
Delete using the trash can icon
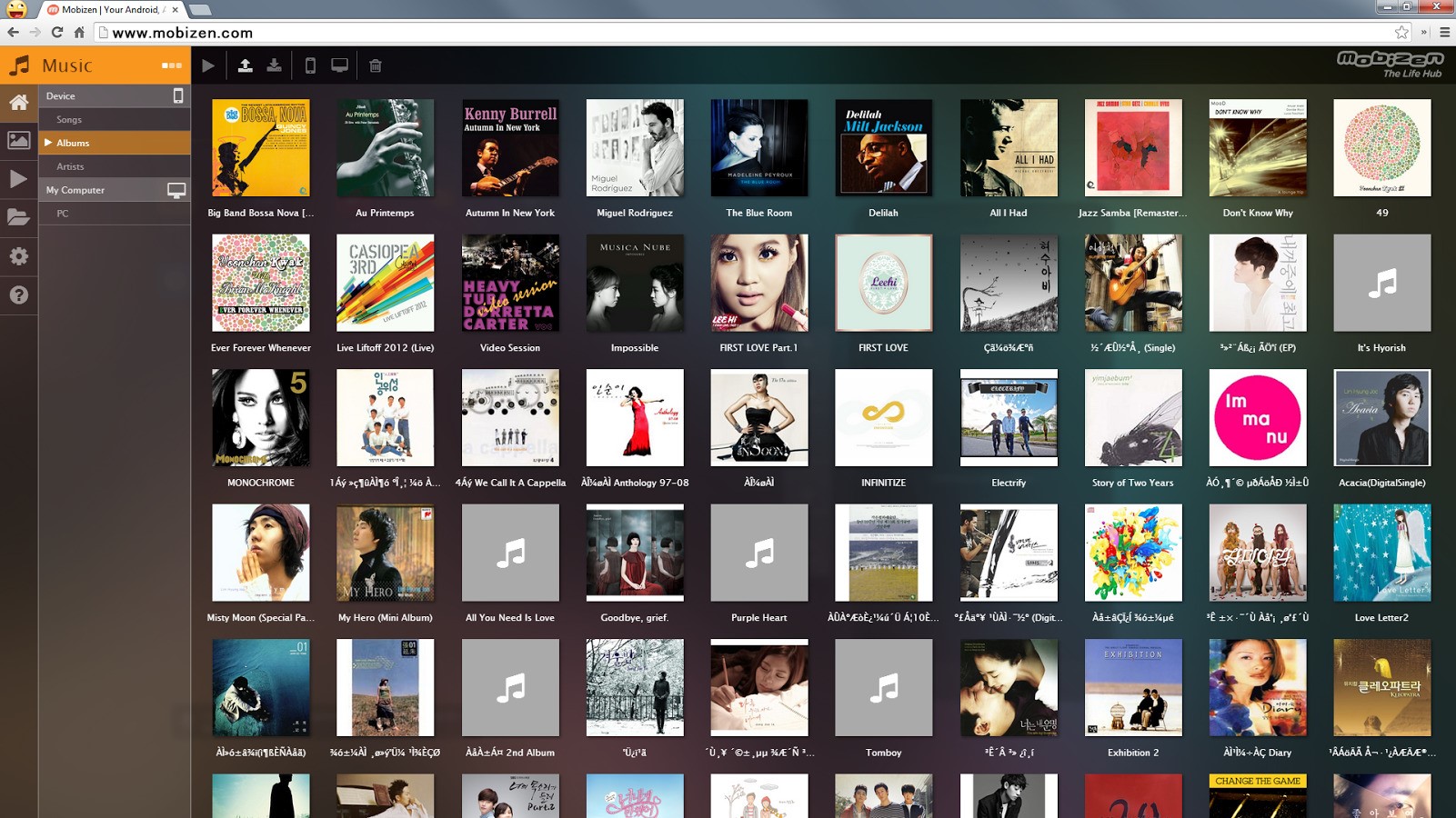pos(376,65)
